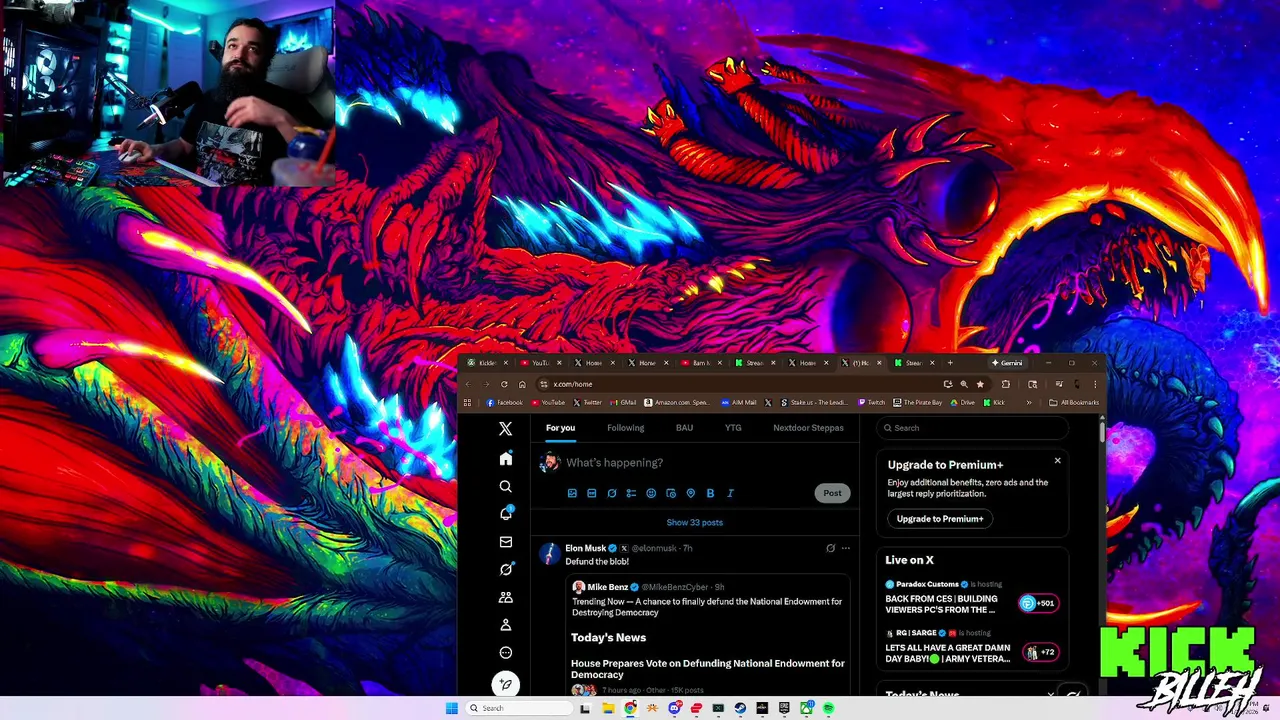Viewport: 1280px width, 720px height.
Task: Click Show 33 posts link
Action: point(694,522)
